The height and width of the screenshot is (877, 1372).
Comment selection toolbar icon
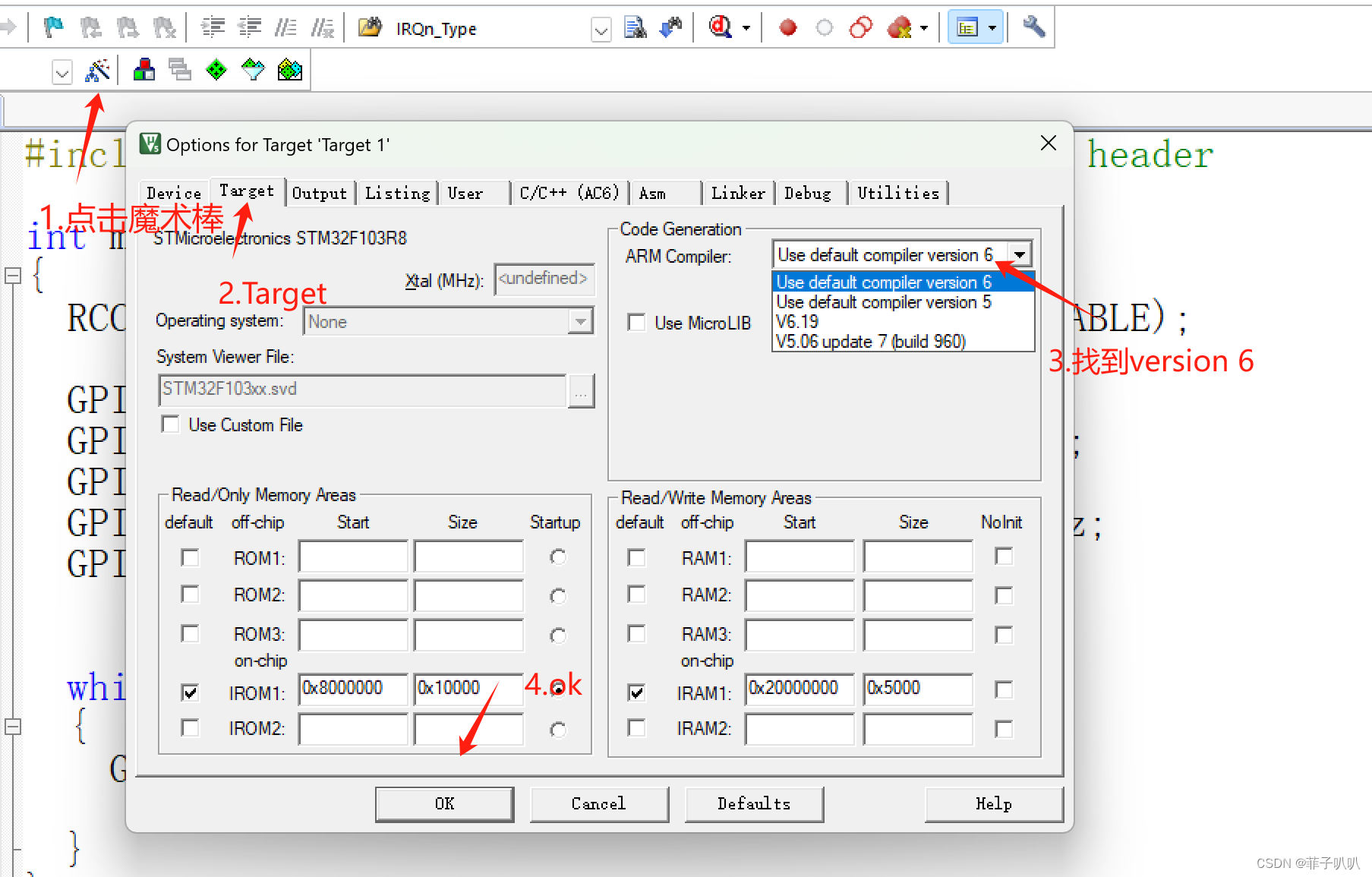pos(285,28)
